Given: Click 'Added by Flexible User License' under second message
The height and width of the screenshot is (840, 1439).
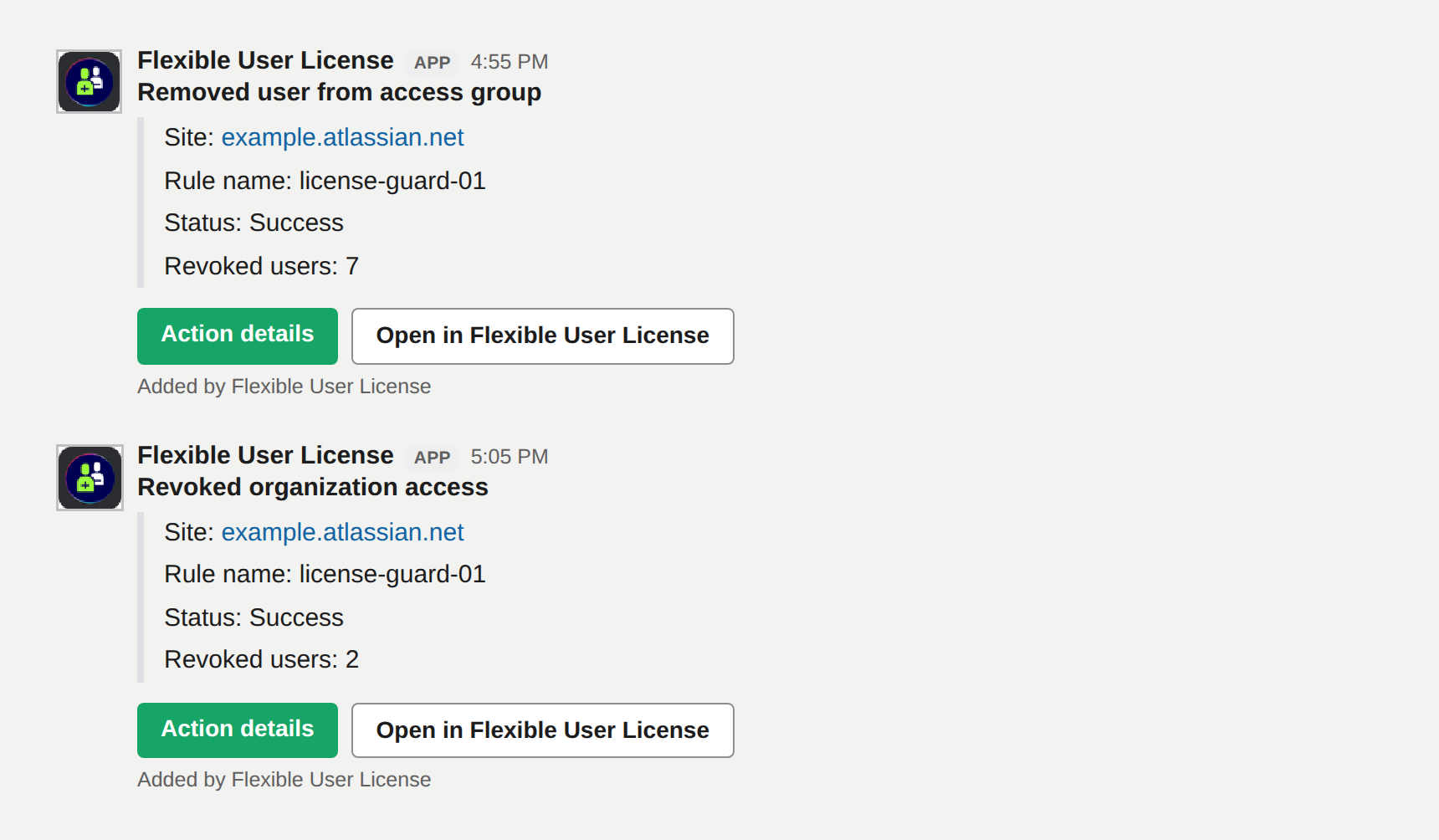Looking at the screenshot, I should [x=284, y=780].
